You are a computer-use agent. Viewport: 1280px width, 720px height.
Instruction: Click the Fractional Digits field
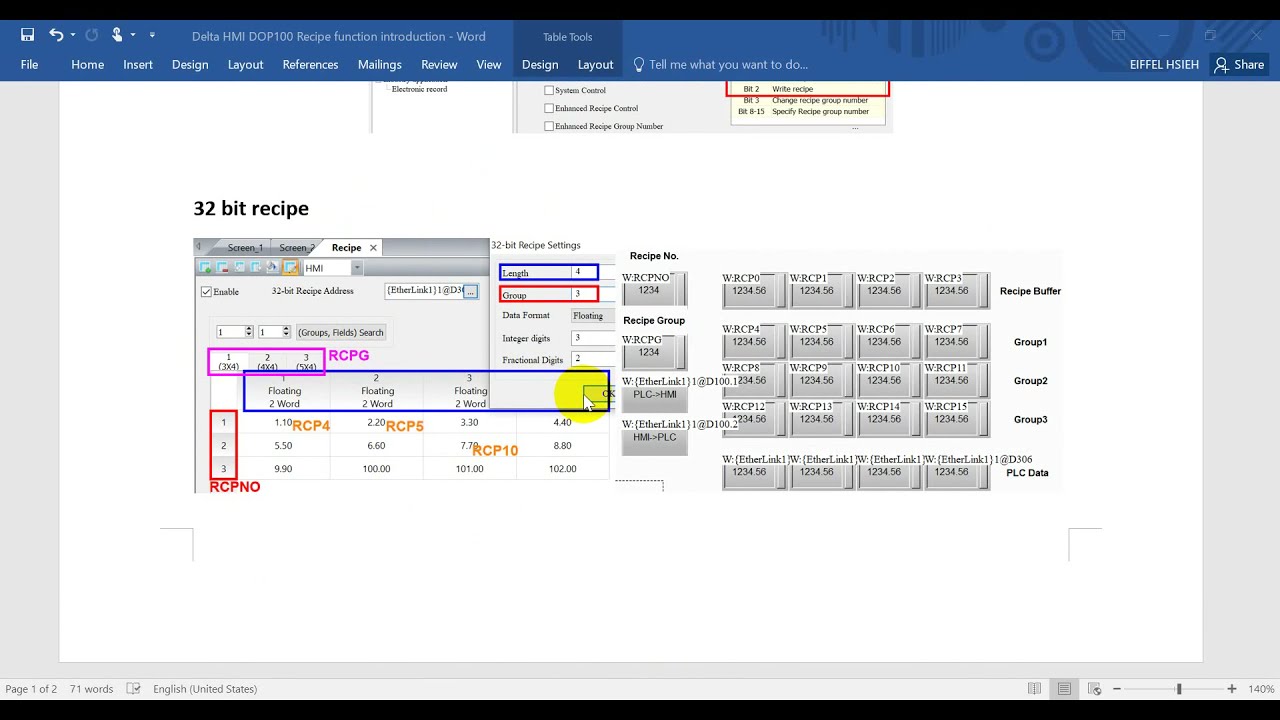pos(592,359)
